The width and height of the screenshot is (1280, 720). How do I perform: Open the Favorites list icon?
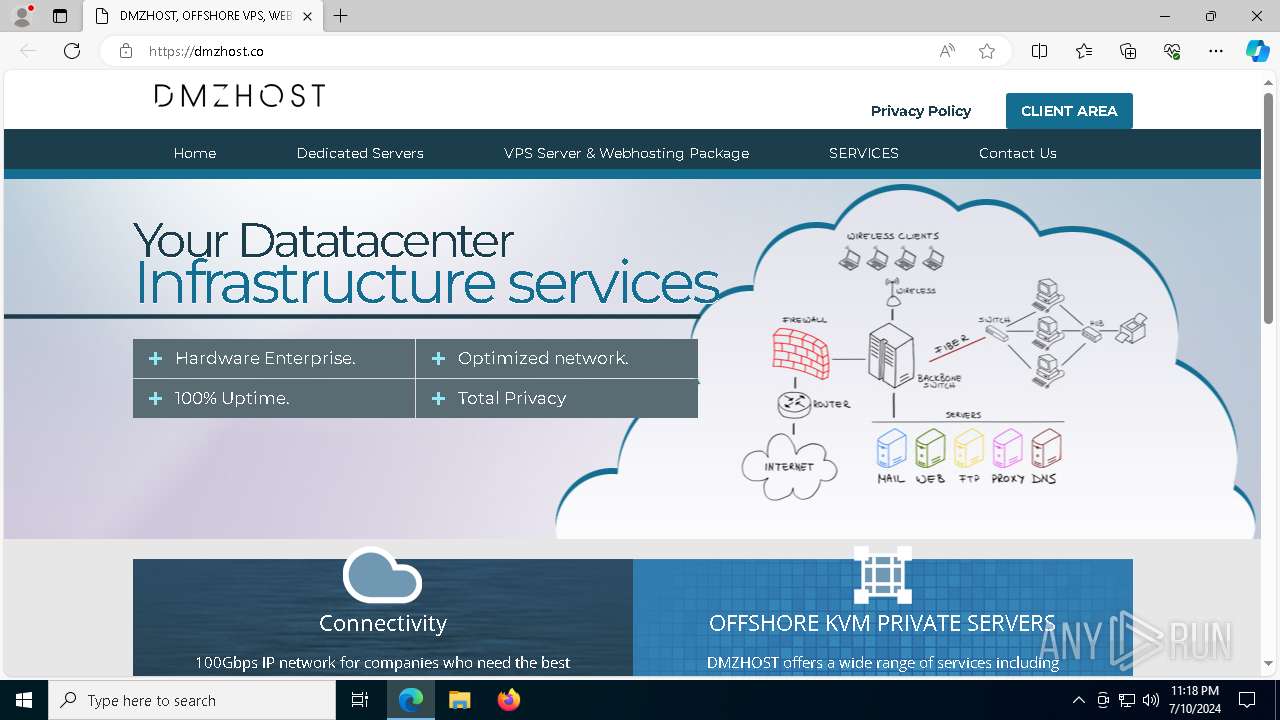click(x=1084, y=51)
